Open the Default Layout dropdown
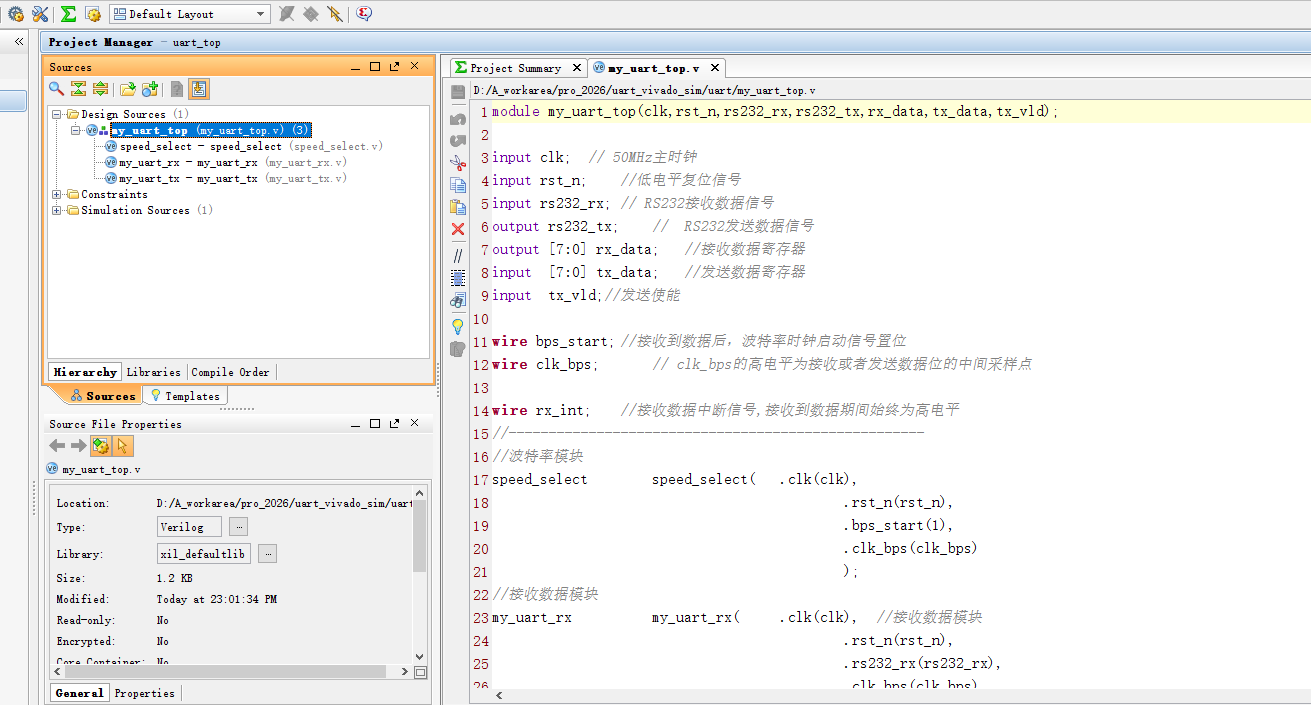This screenshot has height=705, width=1311. point(189,14)
